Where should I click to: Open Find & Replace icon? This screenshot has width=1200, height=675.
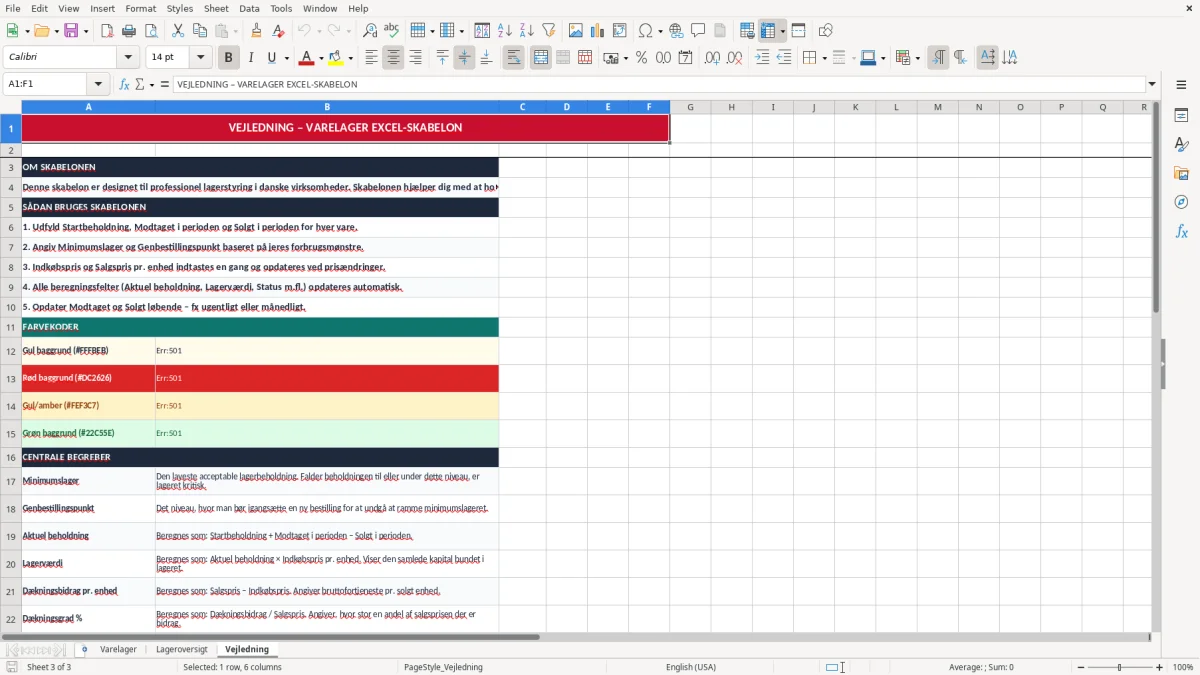click(370, 31)
